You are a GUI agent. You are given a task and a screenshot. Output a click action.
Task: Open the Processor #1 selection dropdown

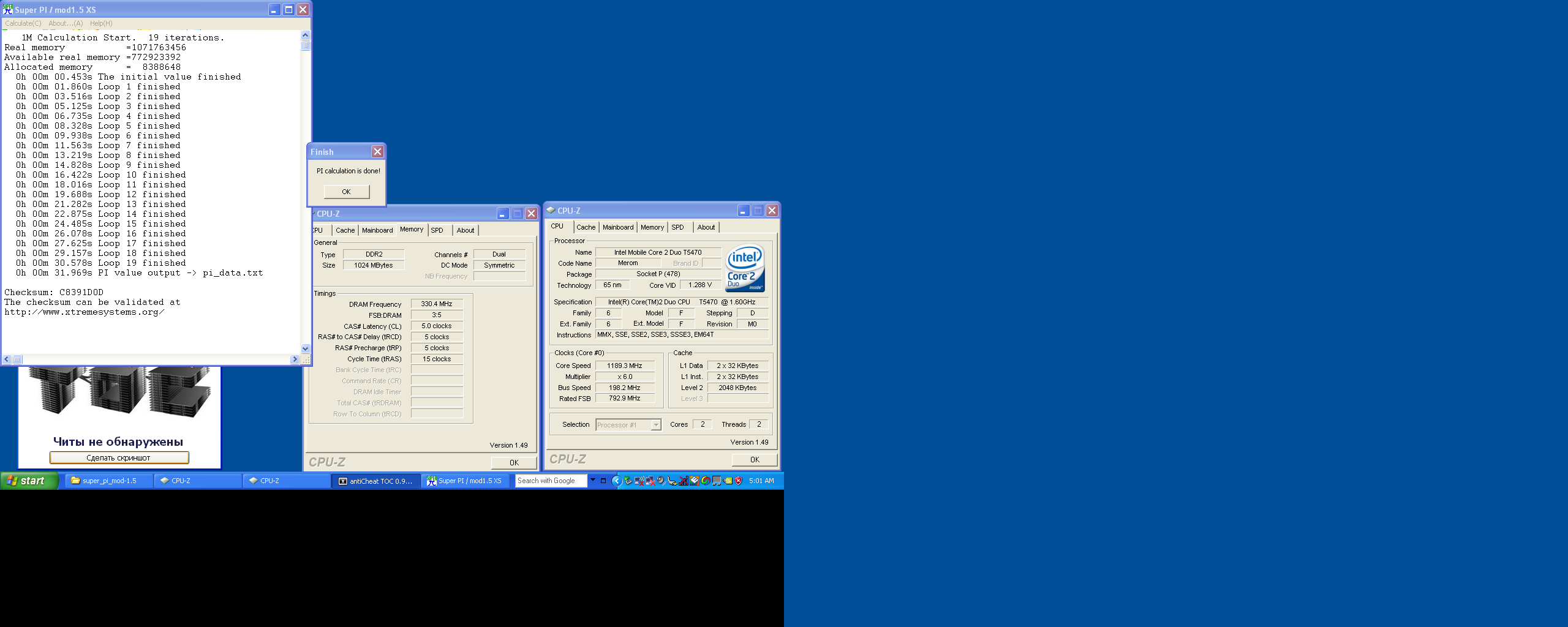[656, 424]
